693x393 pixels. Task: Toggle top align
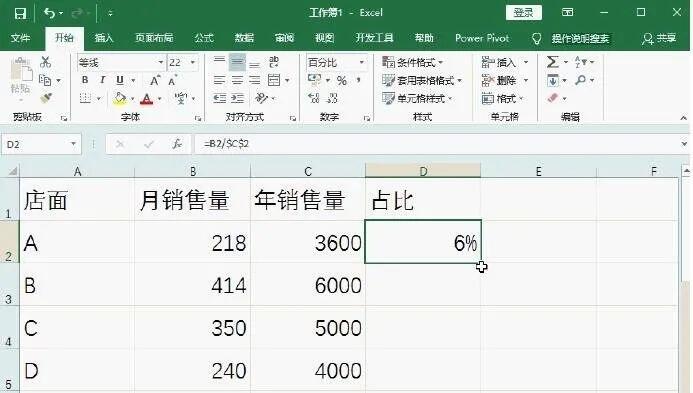point(219,62)
